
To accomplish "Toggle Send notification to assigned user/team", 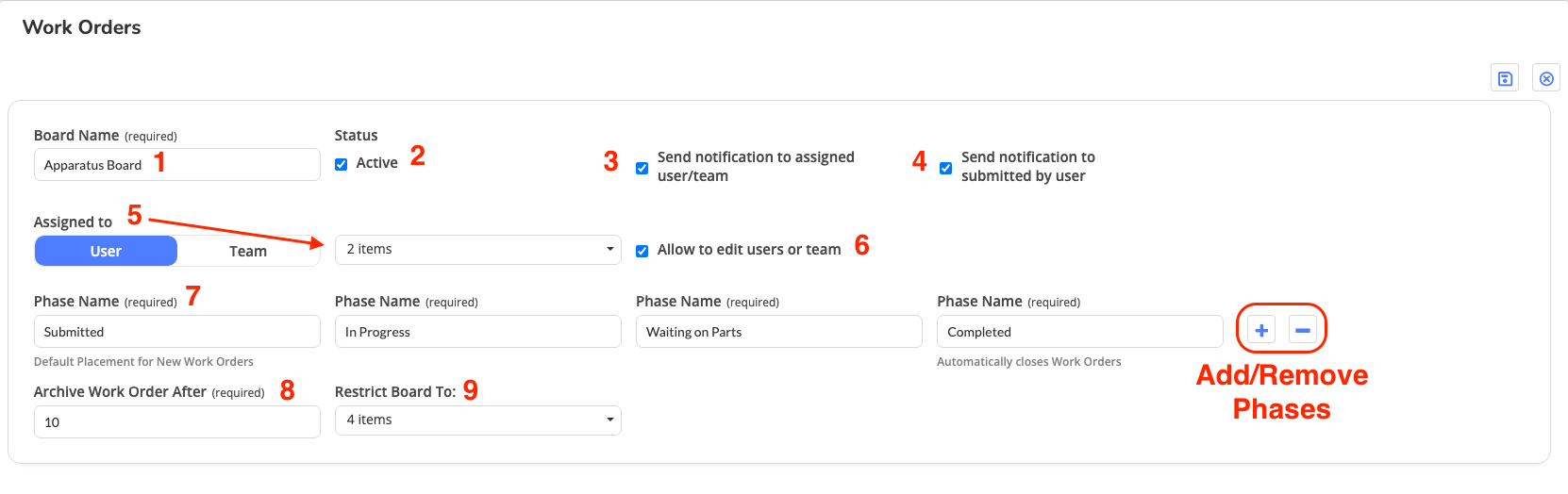I will [642, 168].
